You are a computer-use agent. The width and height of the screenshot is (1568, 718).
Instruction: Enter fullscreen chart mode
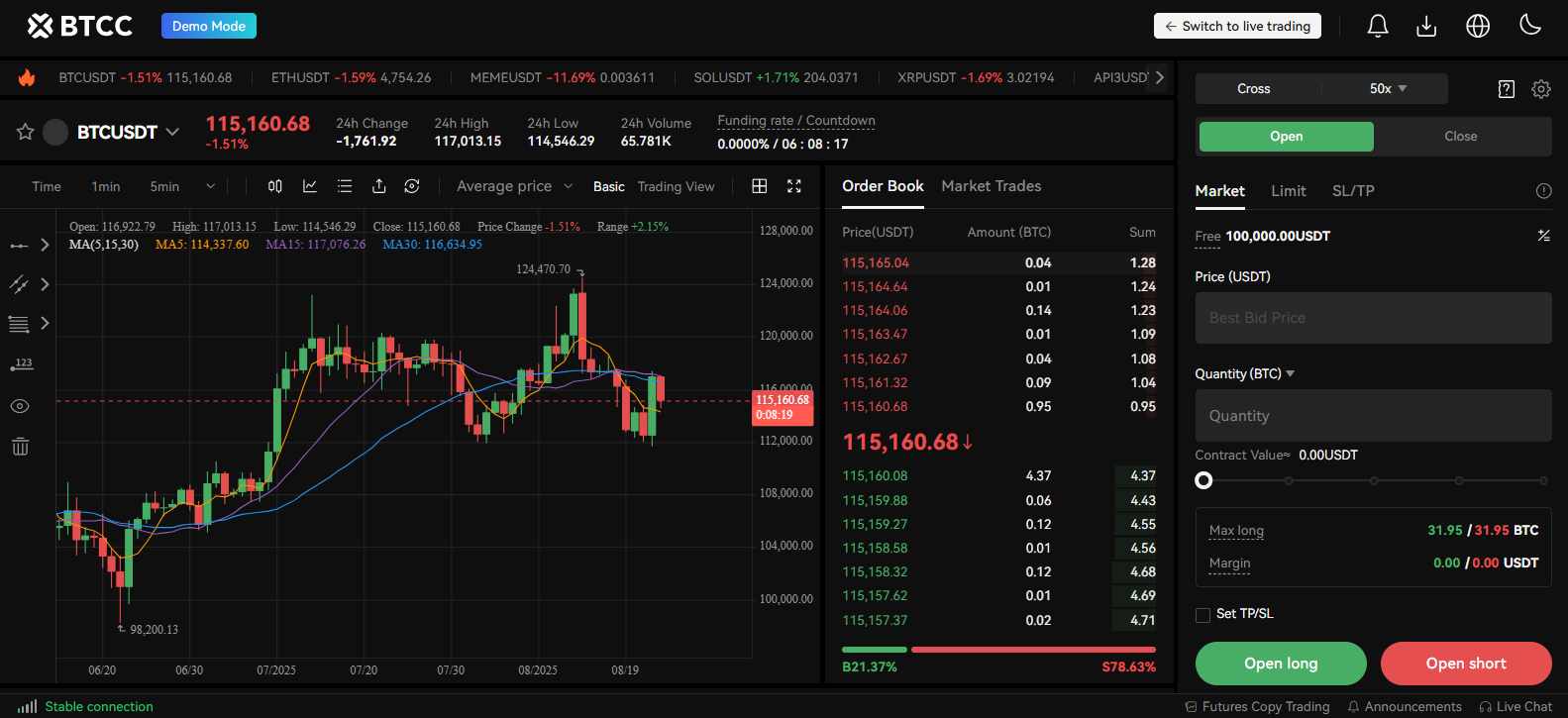tap(793, 186)
